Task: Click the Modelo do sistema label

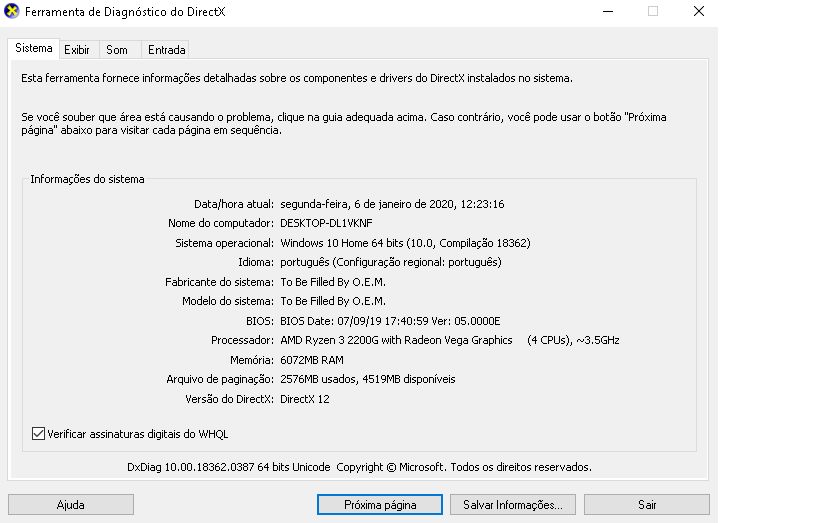Action: click(228, 301)
